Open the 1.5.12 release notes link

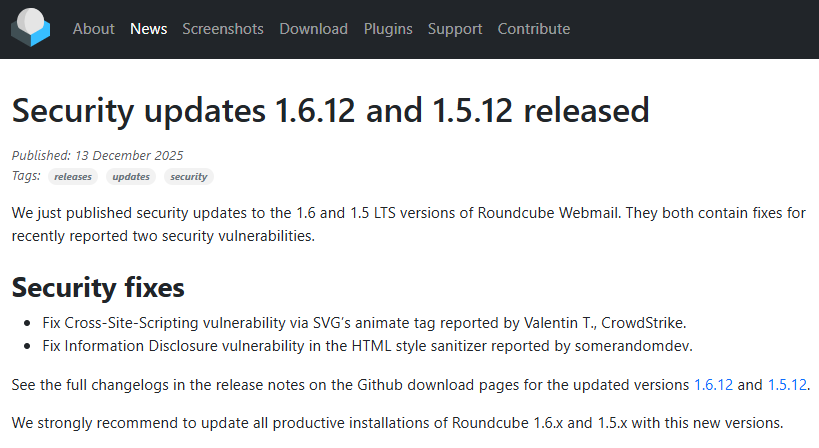[786, 384]
